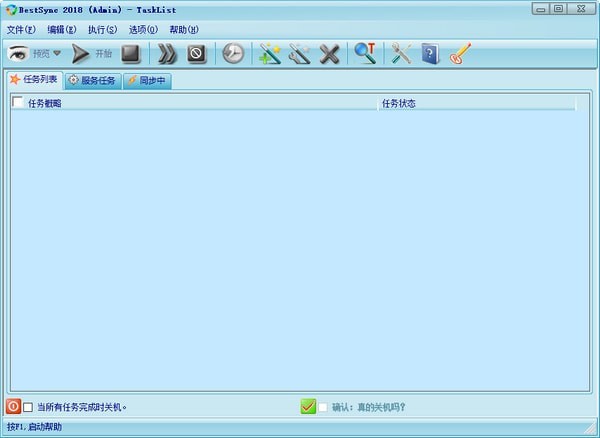Click the 当所有任务完成时关机 label text

pos(82,407)
